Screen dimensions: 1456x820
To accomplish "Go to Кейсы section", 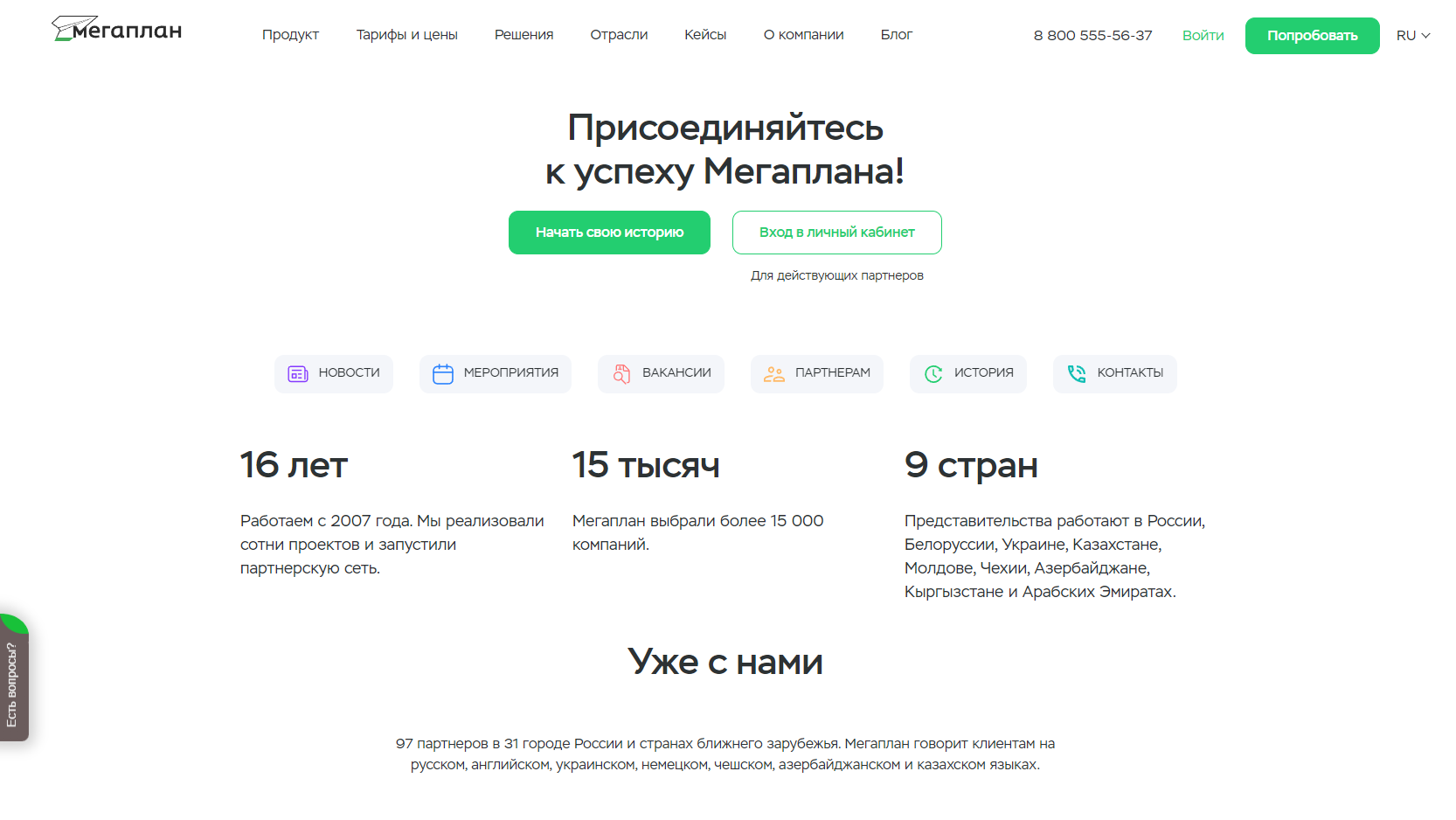I will (x=705, y=35).
